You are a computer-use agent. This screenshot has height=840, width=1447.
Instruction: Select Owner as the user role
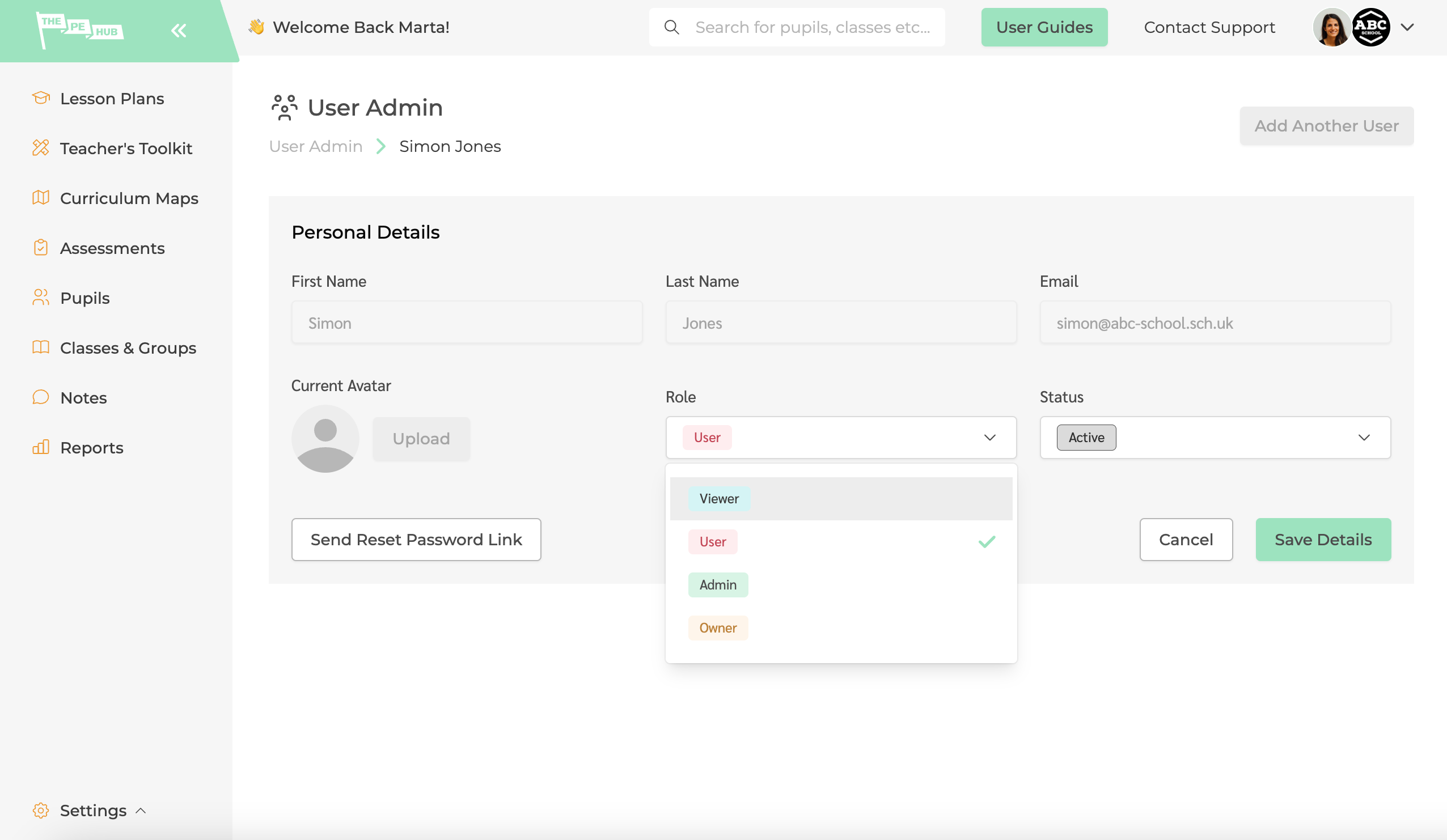[718, 627]
